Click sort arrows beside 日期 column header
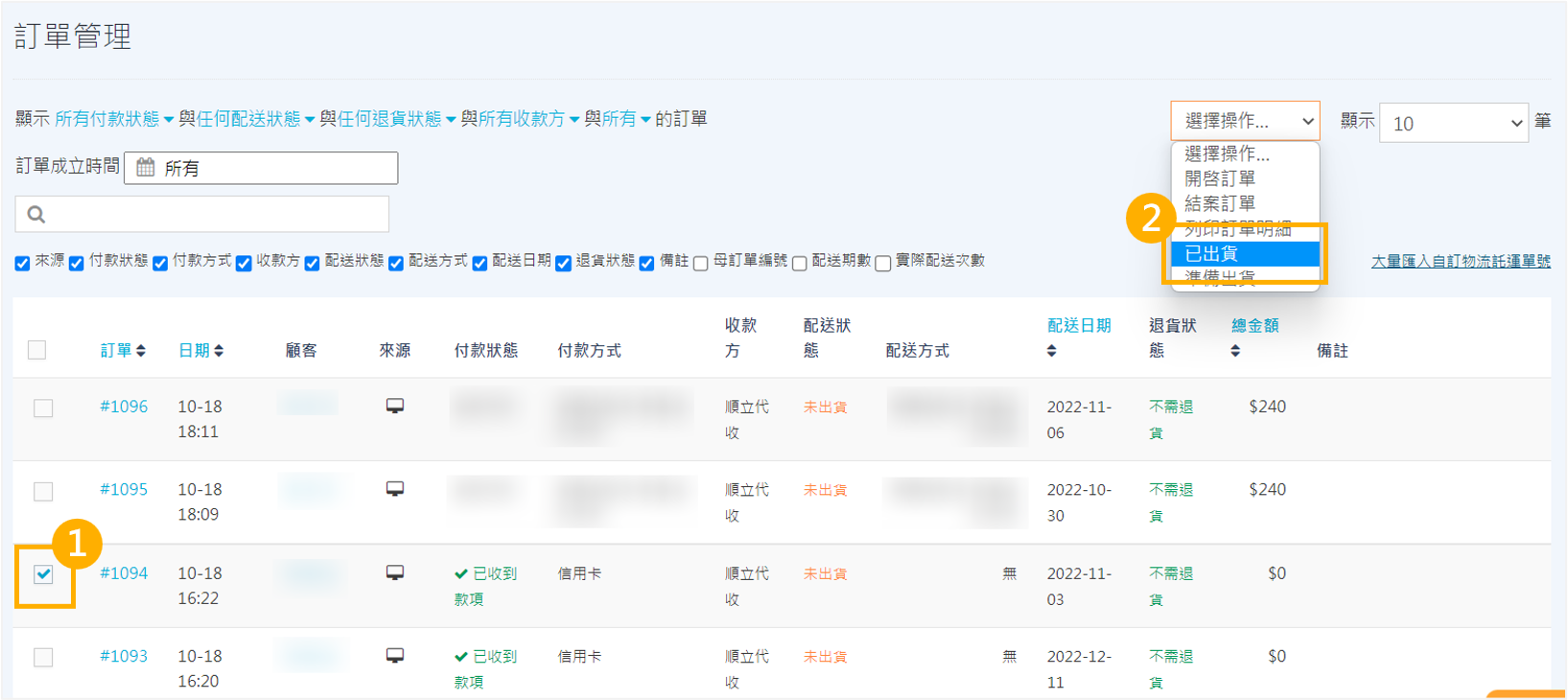The image size is (1568, 700). (x=219, y=351)
